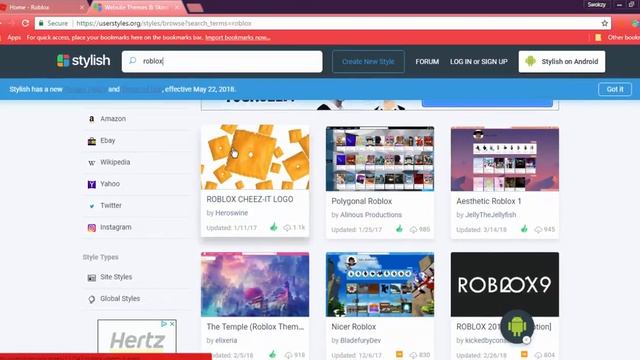Open Nicer Roblox thumbnail
This screenshot has width=640, height=360.
coord(380,284)
